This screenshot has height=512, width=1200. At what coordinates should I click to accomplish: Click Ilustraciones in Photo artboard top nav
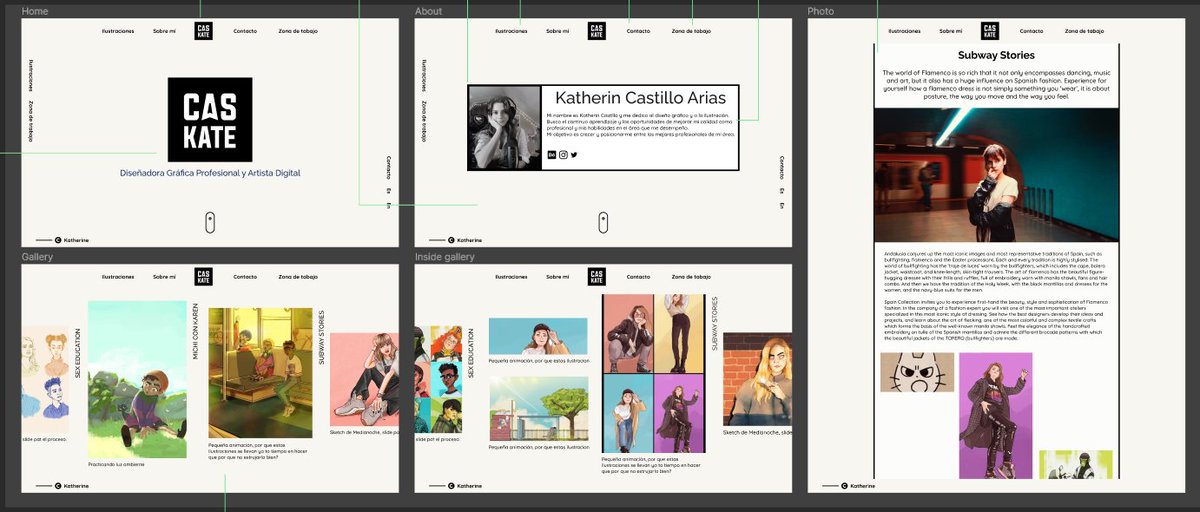click(x=905, y=31)
